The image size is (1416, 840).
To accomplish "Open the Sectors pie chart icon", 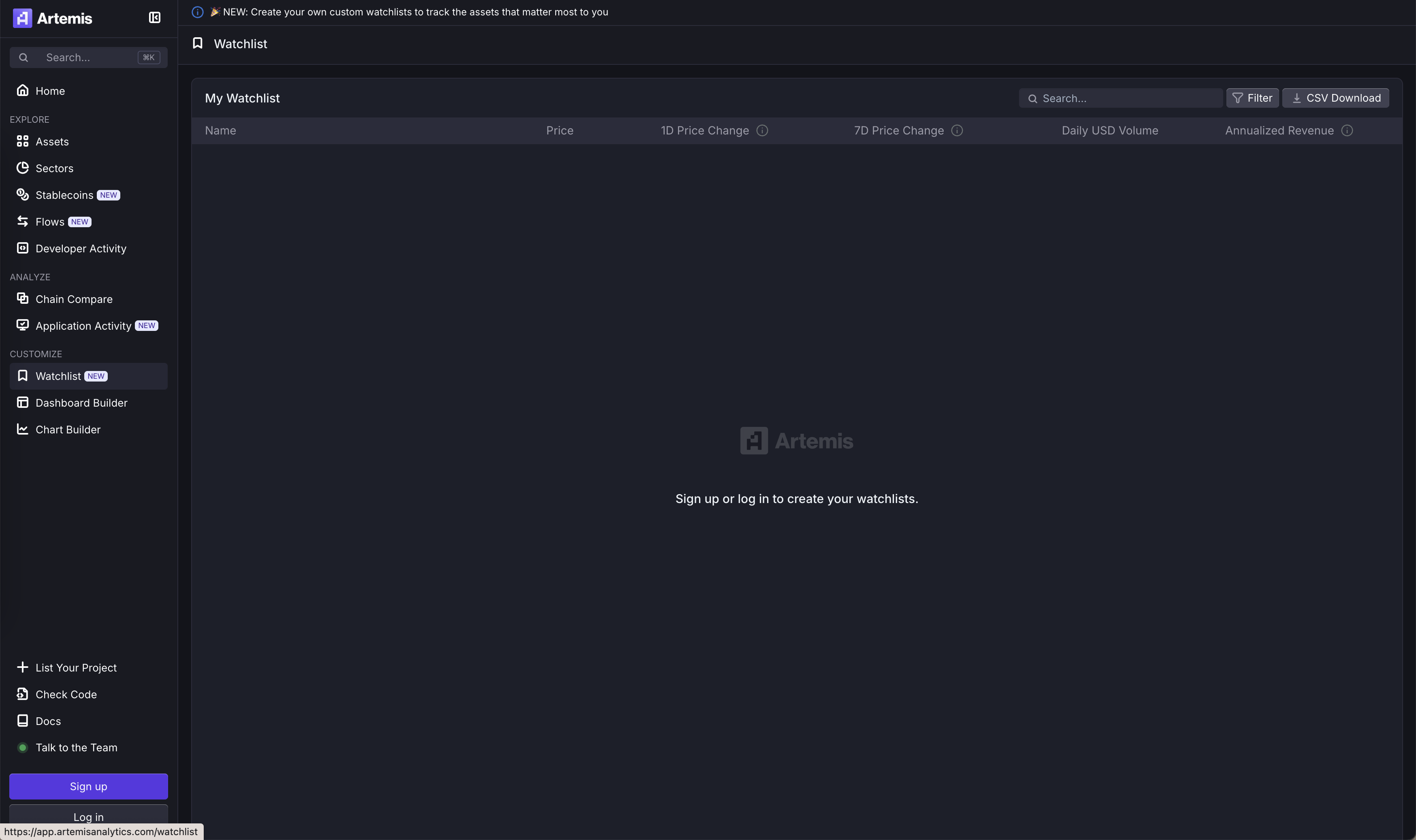I will [x=23, y=168].
